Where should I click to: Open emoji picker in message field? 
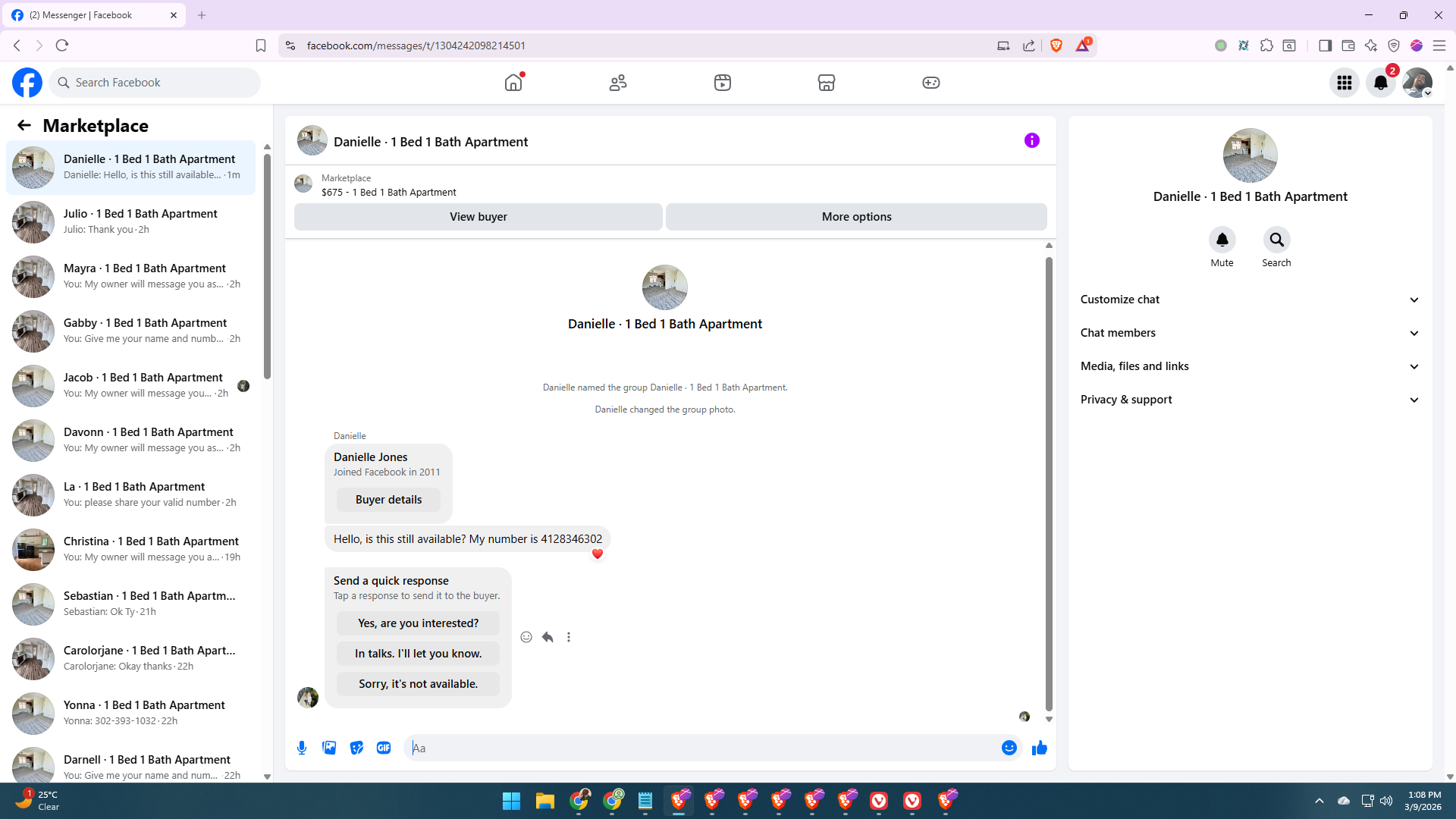[x=1009, y=748]
